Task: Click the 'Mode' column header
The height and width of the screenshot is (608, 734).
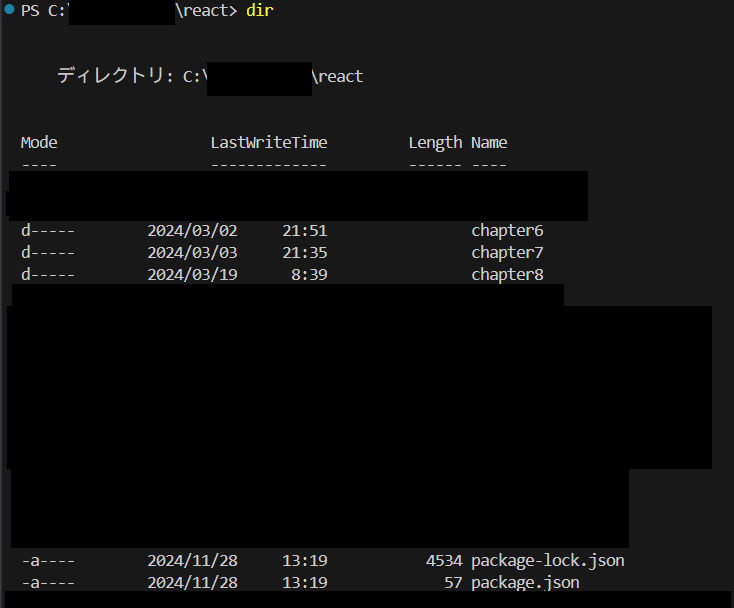Action: pyautogui.click(x=39, y=142)
